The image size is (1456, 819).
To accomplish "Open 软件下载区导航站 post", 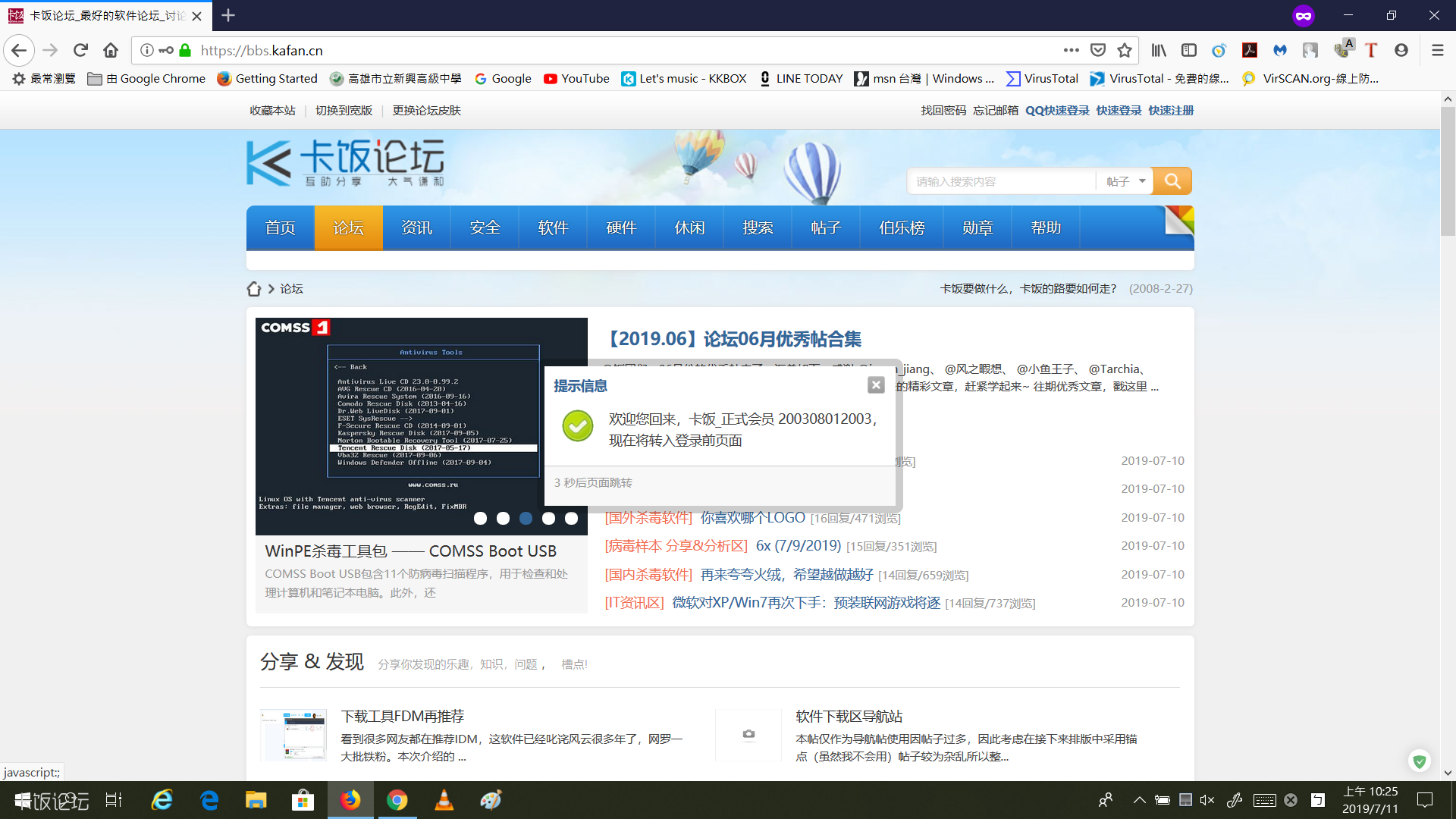I will point(849,717).
